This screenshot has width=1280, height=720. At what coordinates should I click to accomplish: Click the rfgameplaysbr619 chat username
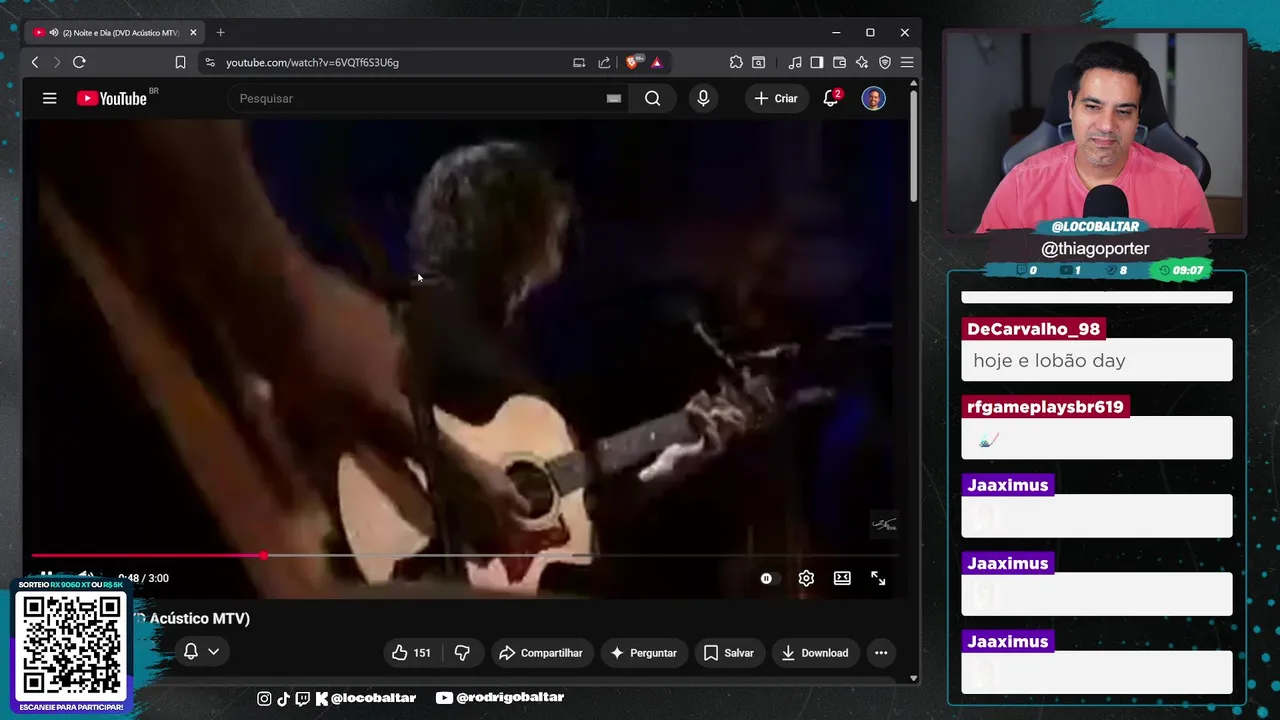[1045, 407]
